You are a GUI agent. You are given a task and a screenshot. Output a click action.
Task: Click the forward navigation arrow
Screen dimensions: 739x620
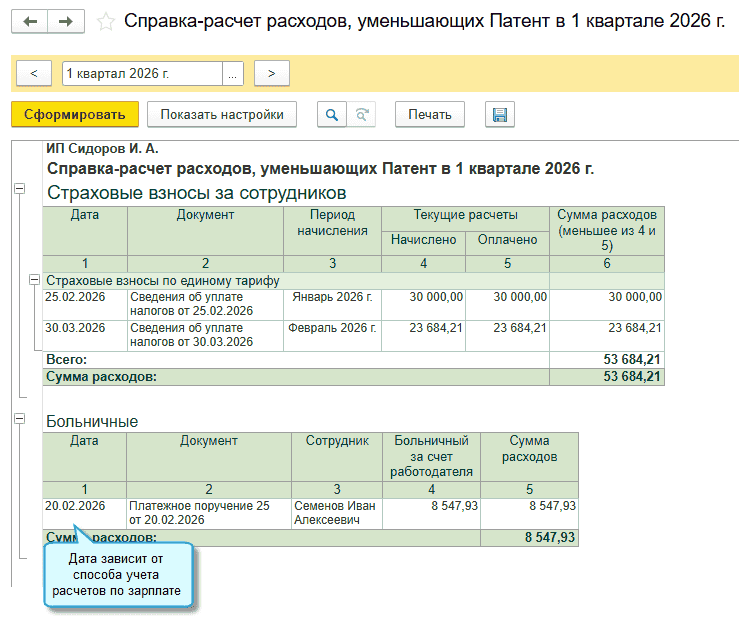tap(66, 21)
